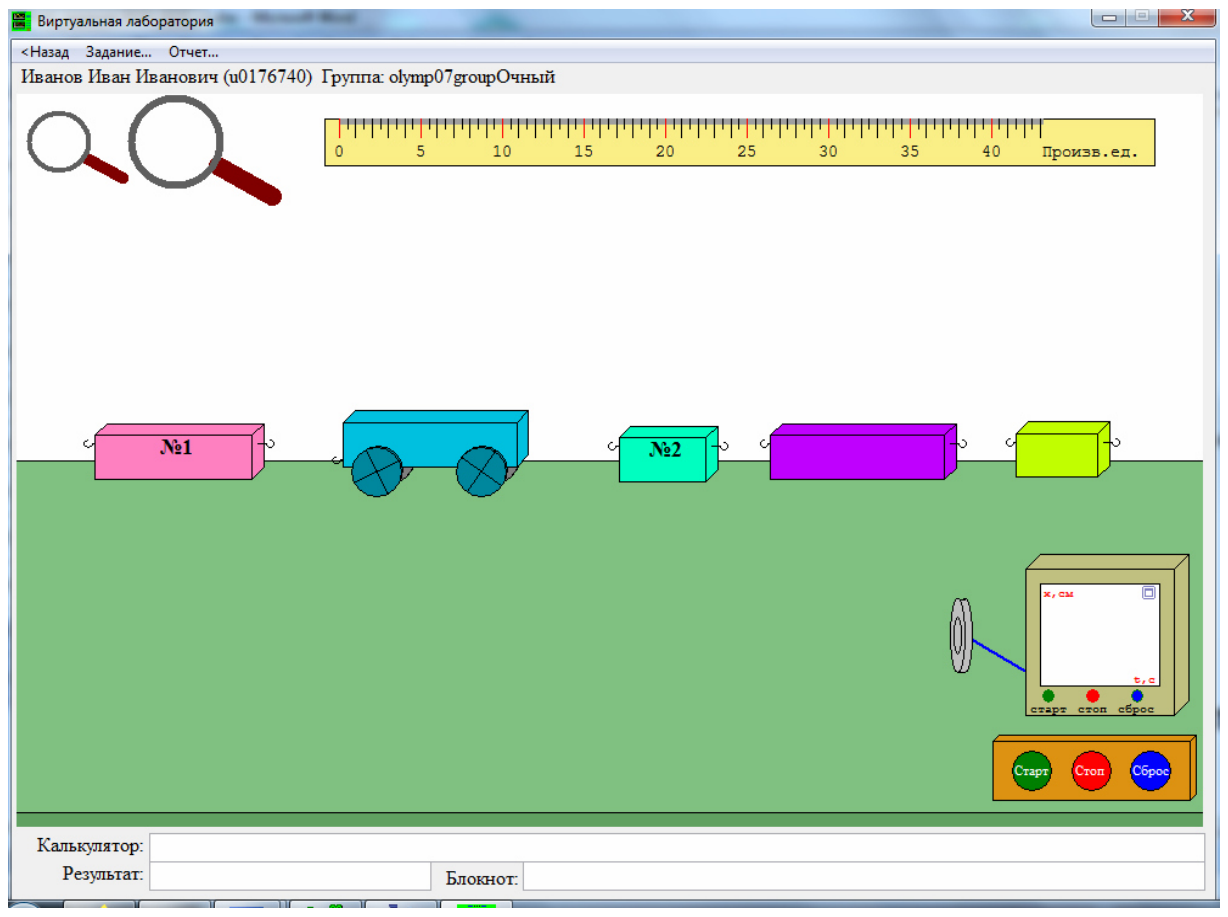This screenshot has width=1228, height=917.
Task: Click the right hook of the yellow-green block
Action: (x=1115, y=440)
